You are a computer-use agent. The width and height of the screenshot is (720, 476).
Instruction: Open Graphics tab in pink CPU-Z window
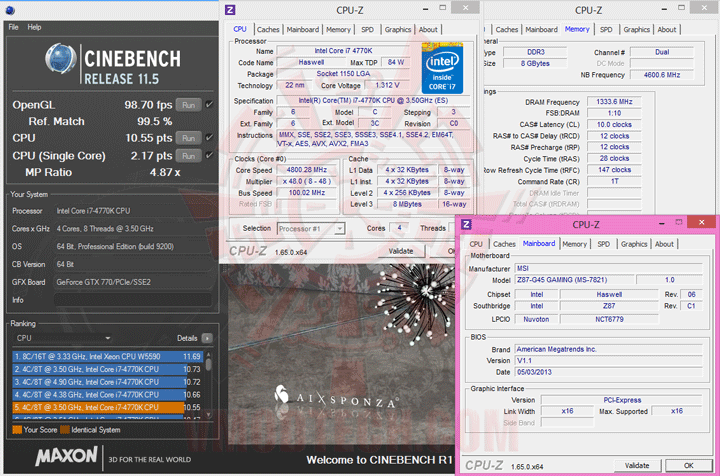click(x=634, y=244)
